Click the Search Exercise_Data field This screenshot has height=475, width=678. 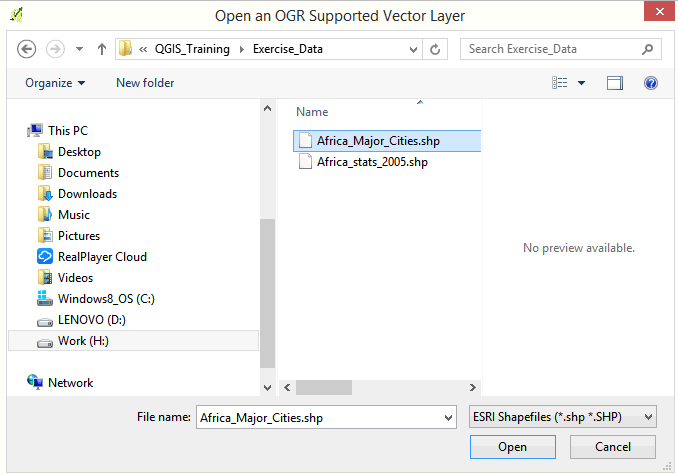click(553, 49)
